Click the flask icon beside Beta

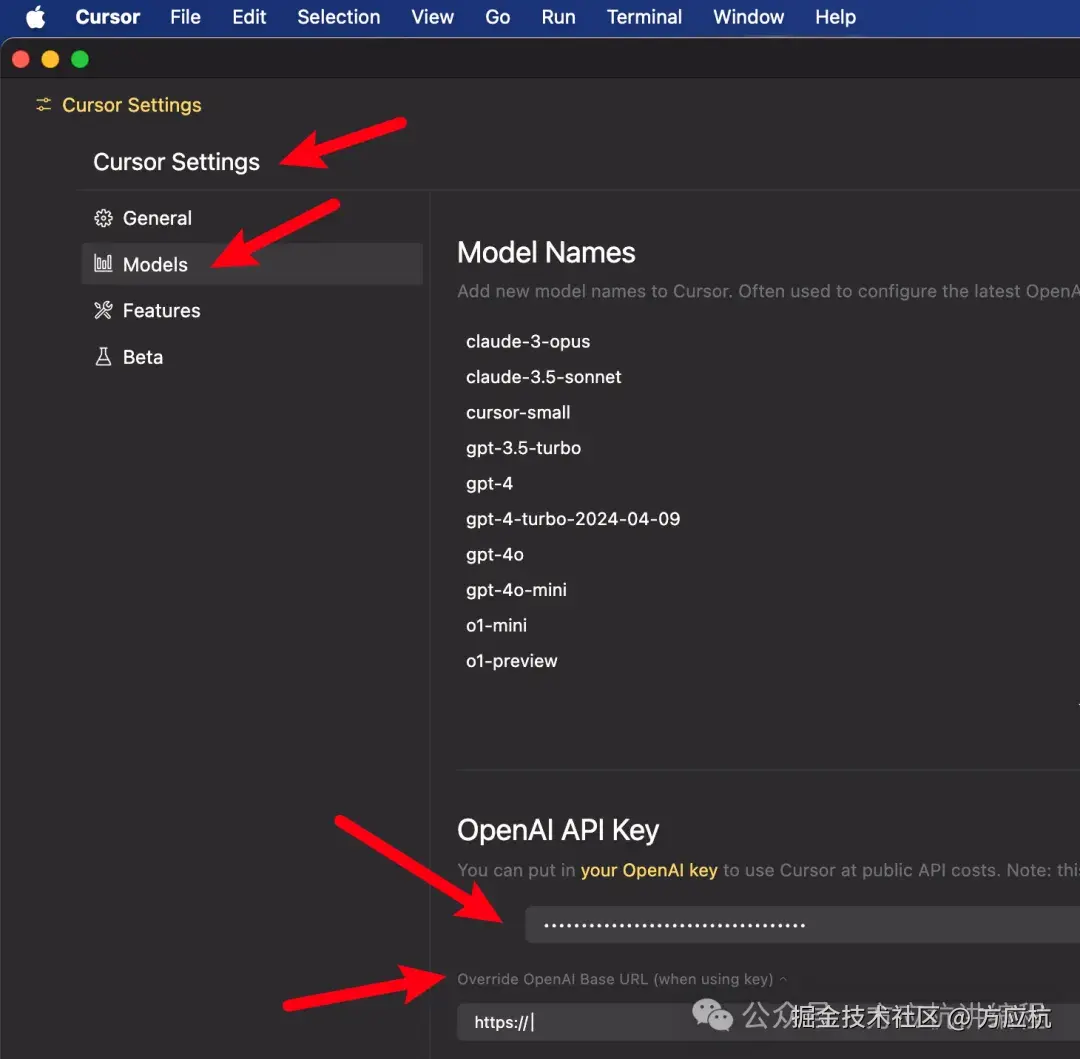pos(103,357)
